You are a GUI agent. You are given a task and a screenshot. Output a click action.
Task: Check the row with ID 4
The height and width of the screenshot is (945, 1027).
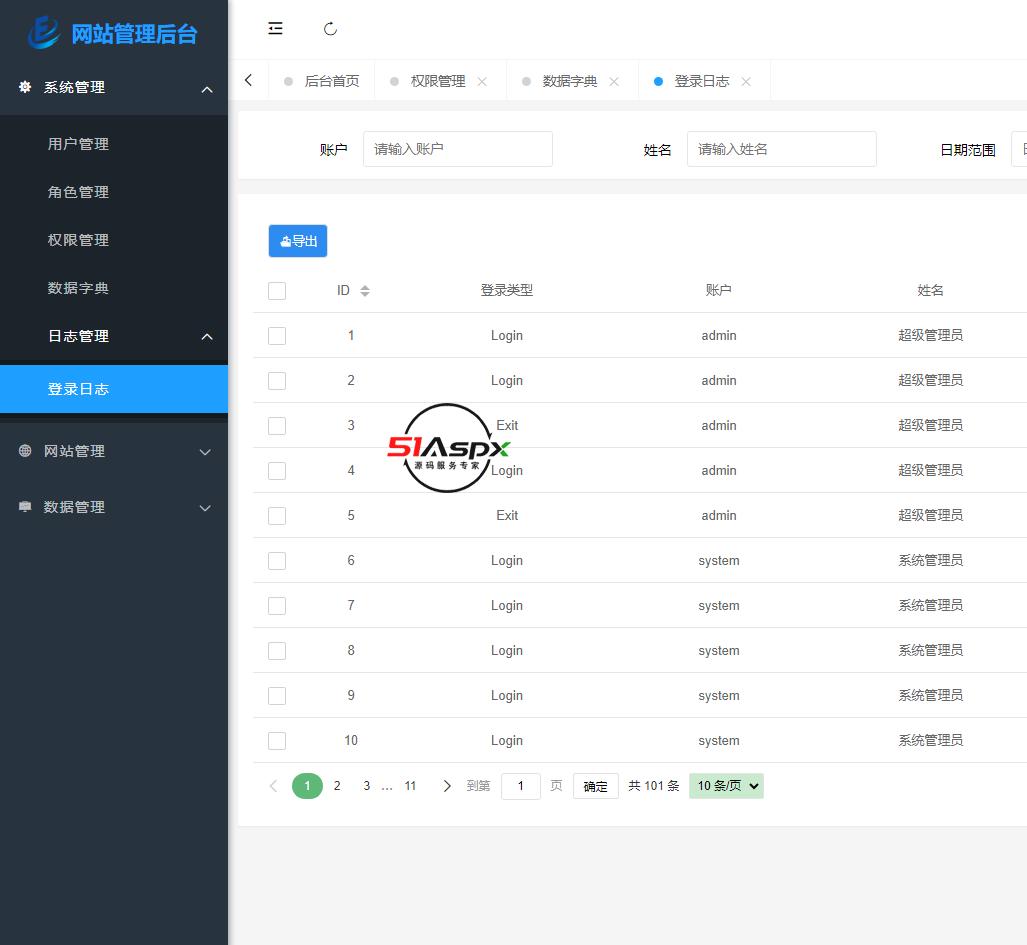click(x=277, y=470)
